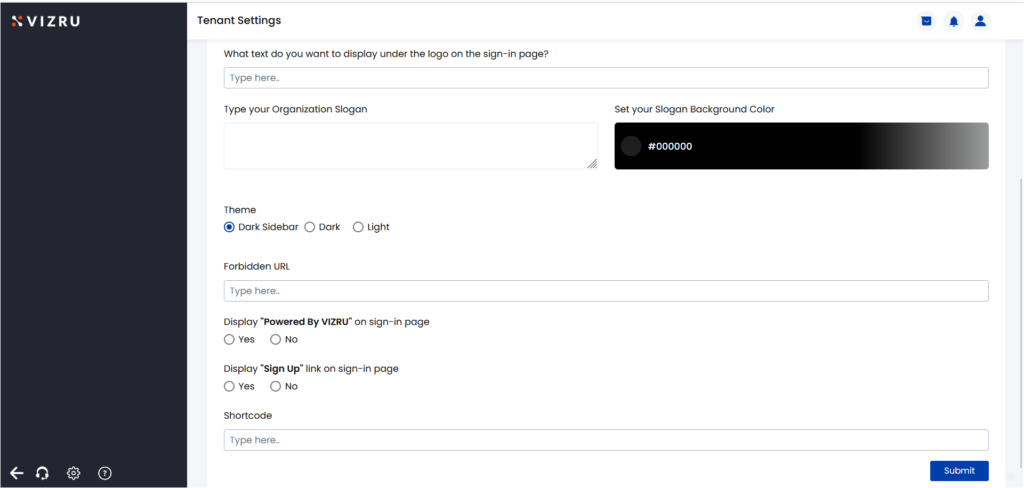The image size is (1024, 488).
Task: Select Yes for Powered By VIZRU
Action: click(229, 340)
